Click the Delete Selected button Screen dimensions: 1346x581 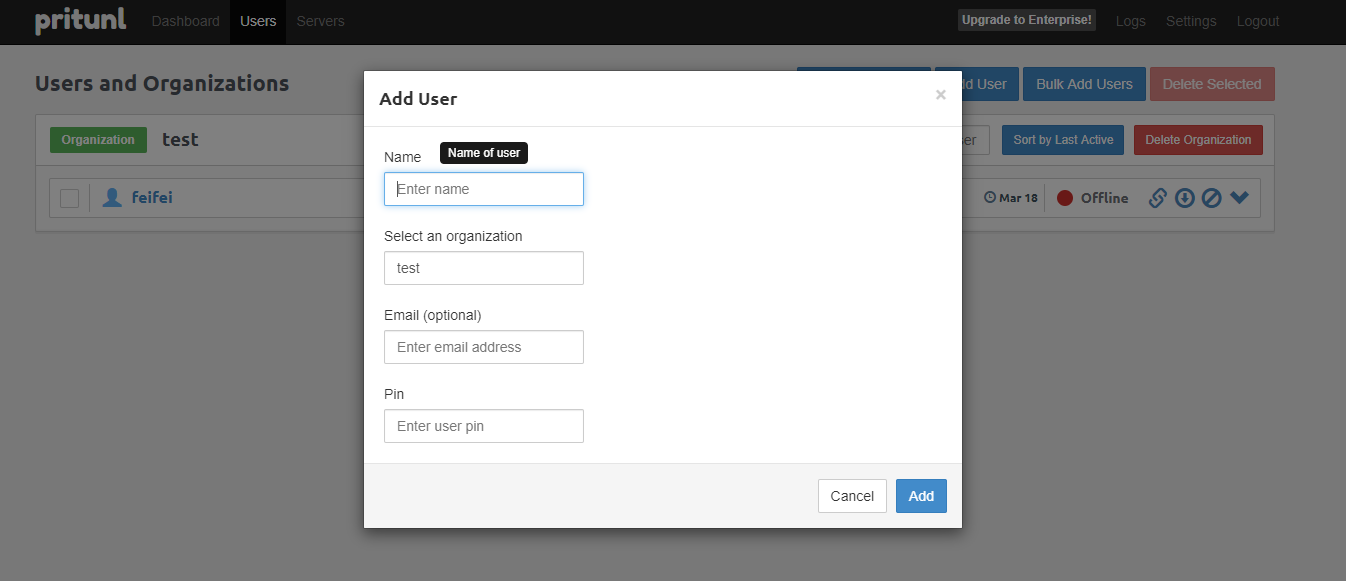click(x=1212, y=84)
